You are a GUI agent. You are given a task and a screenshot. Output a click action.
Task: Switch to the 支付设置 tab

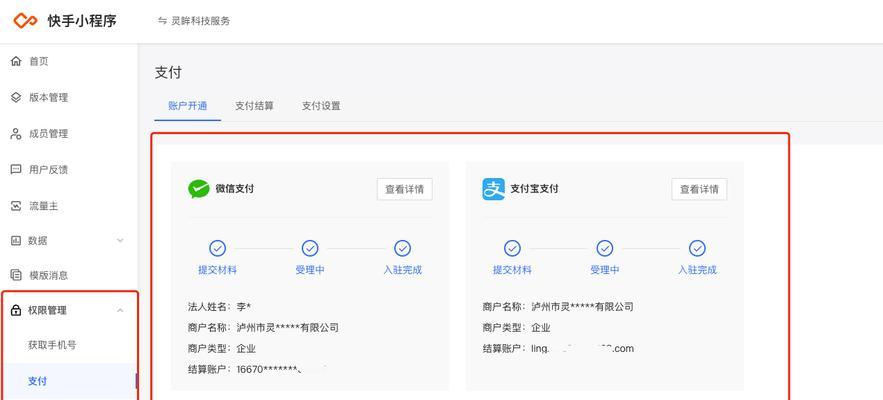point(320,106)
